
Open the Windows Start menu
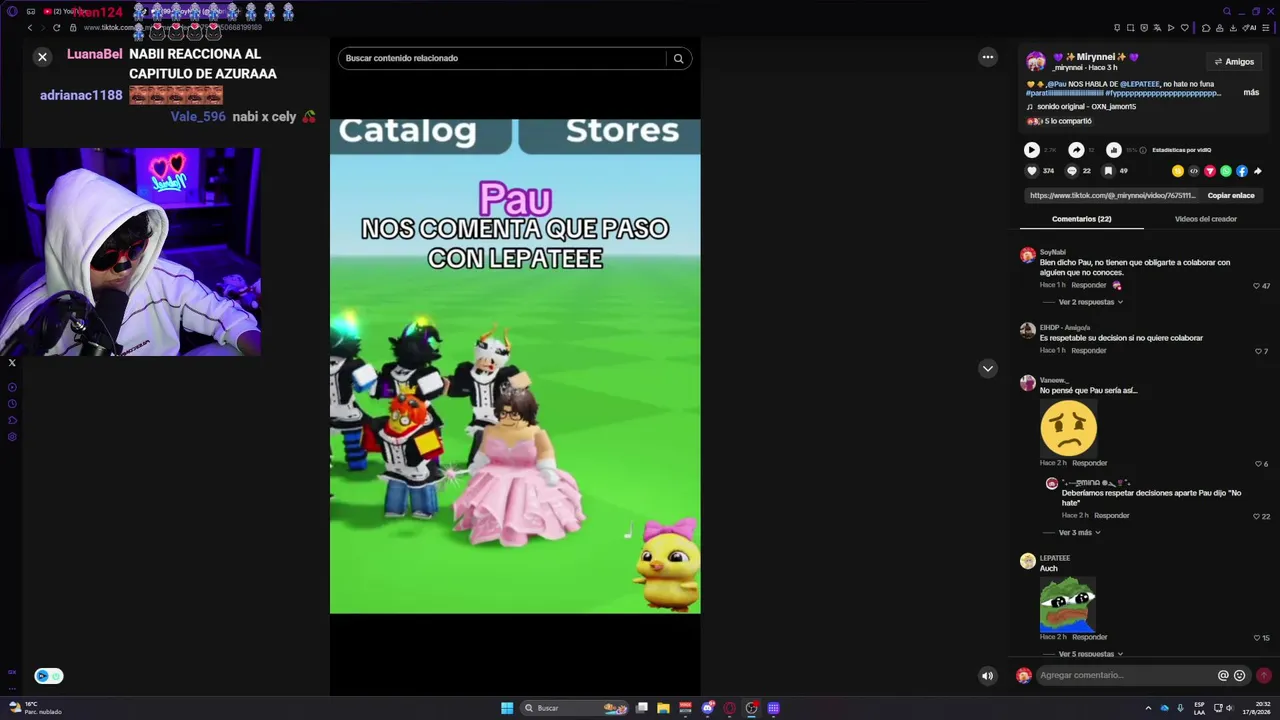pos(507,708)
